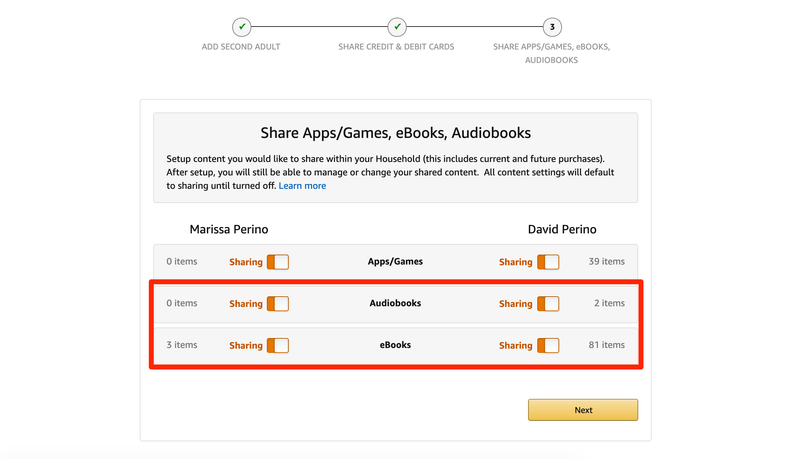Toggle David's Apps/Games sharing switch

[x=548, y=262]
